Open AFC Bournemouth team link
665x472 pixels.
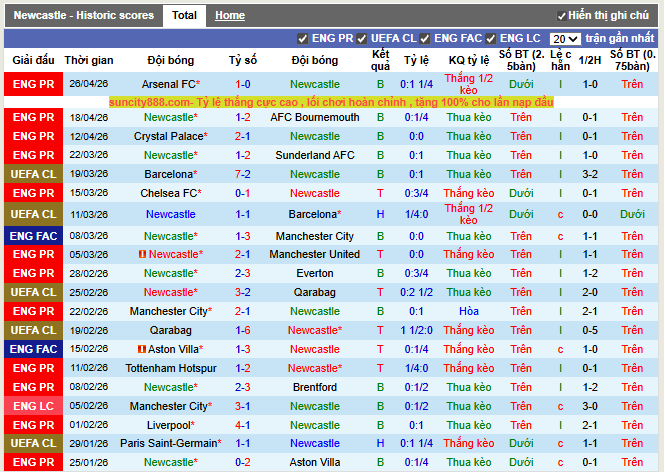click(315, 117)
